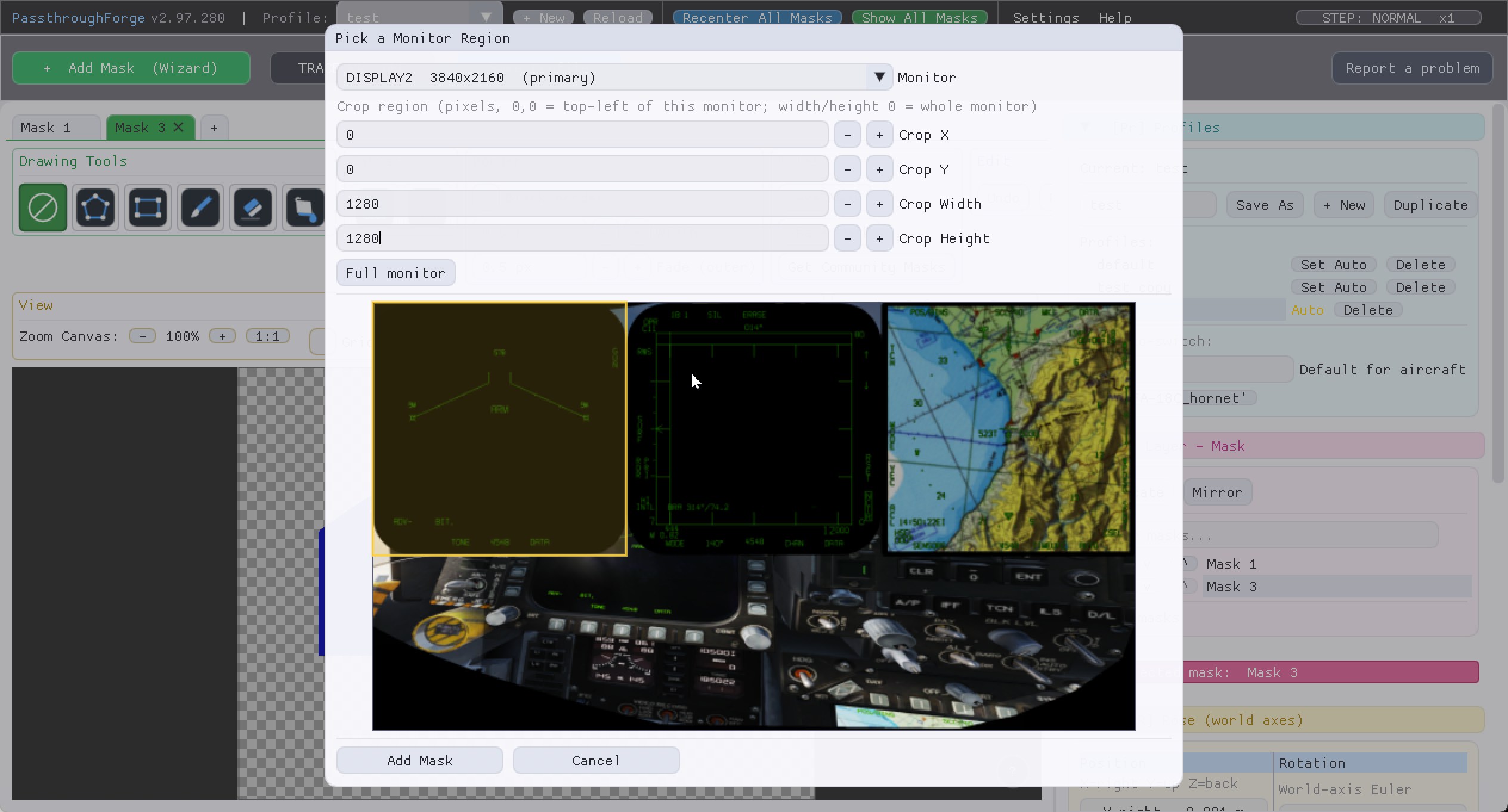This screenshot has height=812, width=1508.
Task: Select the polygon drawing tool
Action: [95, 207]
